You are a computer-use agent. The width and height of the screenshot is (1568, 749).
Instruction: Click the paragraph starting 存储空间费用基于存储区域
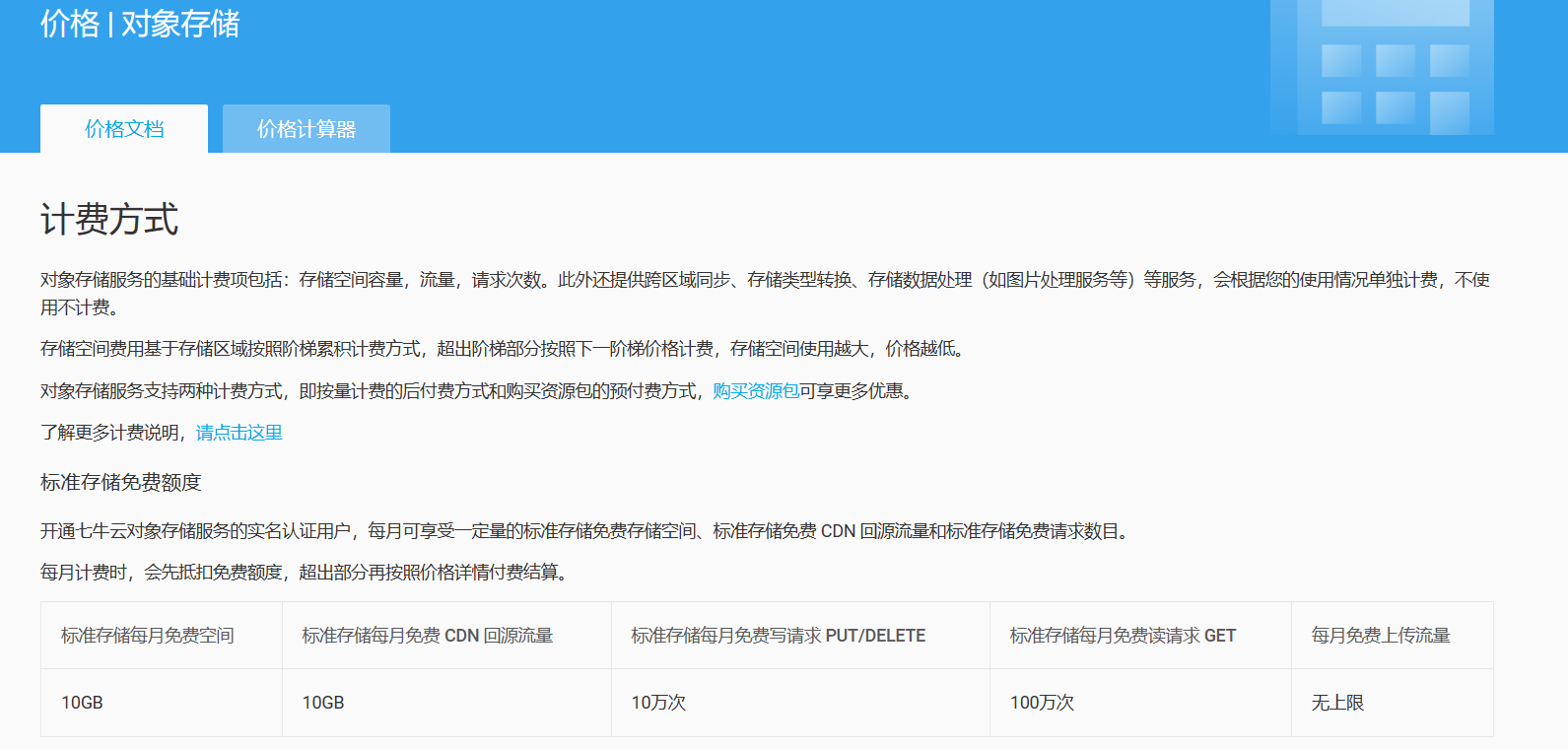pos(505,349)
